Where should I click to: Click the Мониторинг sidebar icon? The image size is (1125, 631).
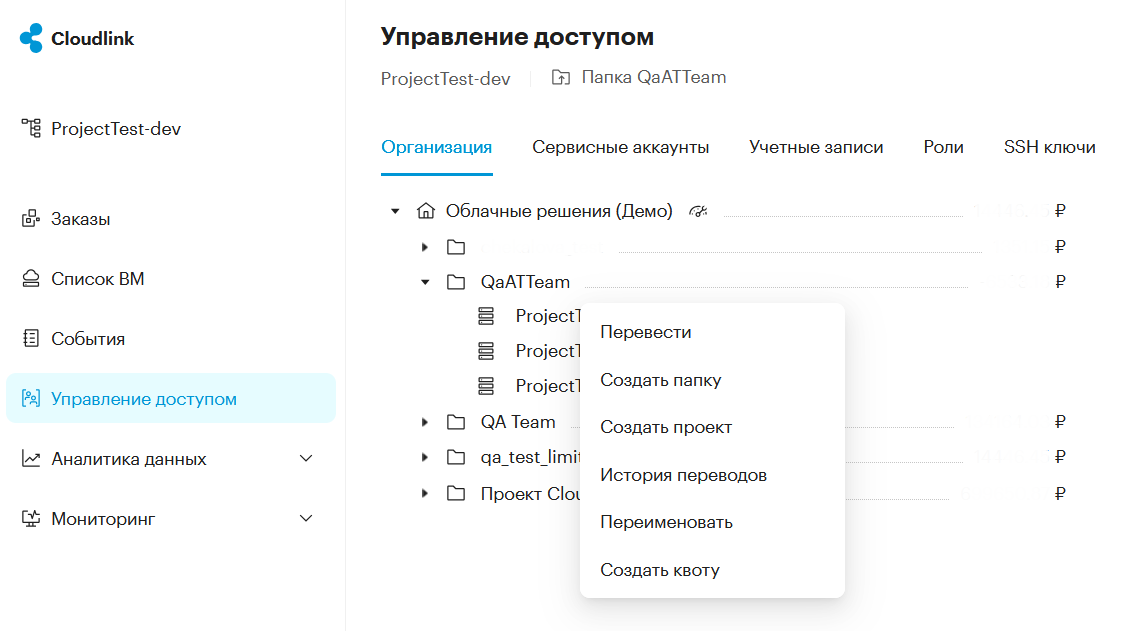[x=31, y=518]
